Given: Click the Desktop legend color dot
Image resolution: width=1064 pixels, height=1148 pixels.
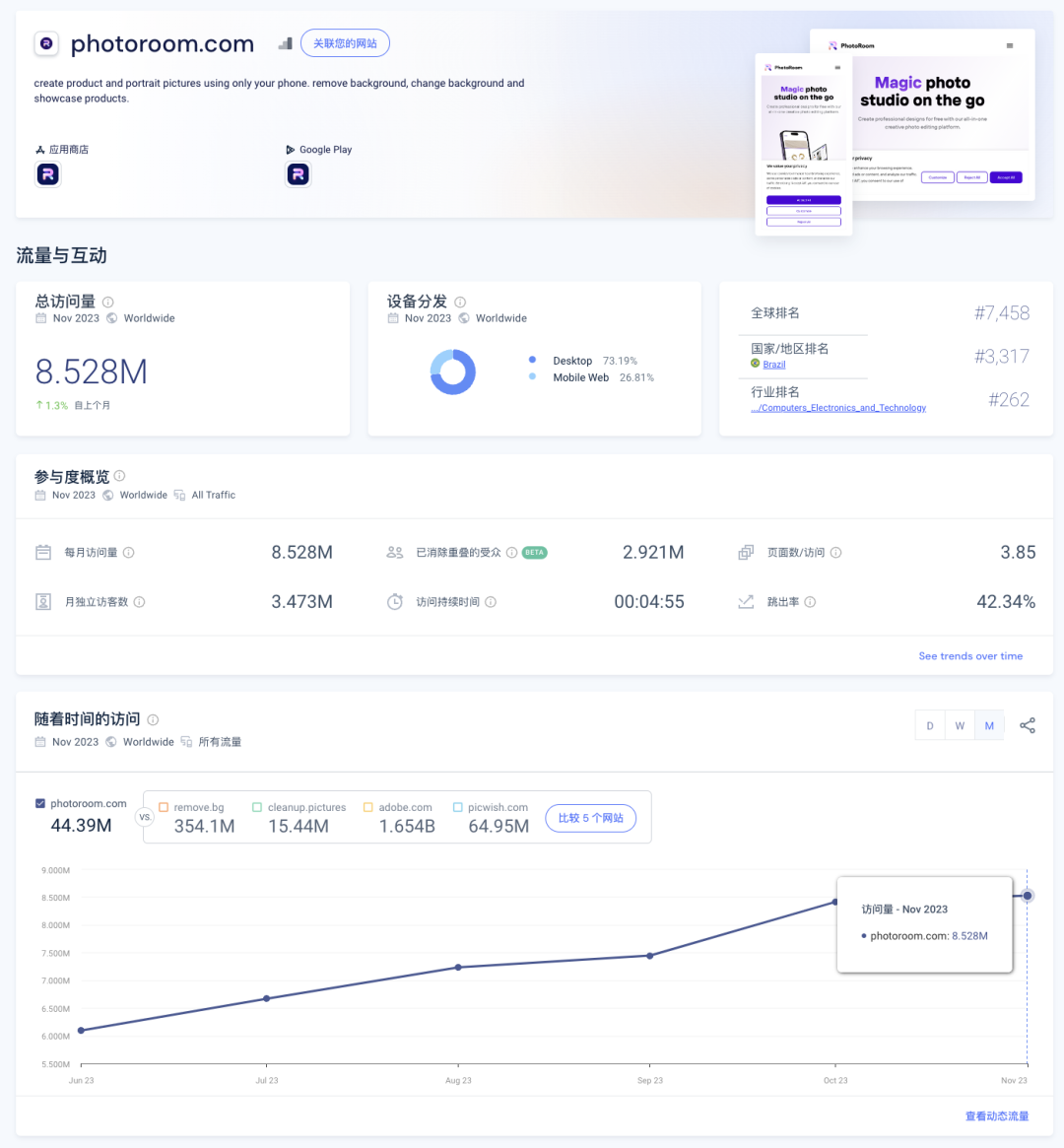Looking at the screenshot, I should click(x=533, y=360).
